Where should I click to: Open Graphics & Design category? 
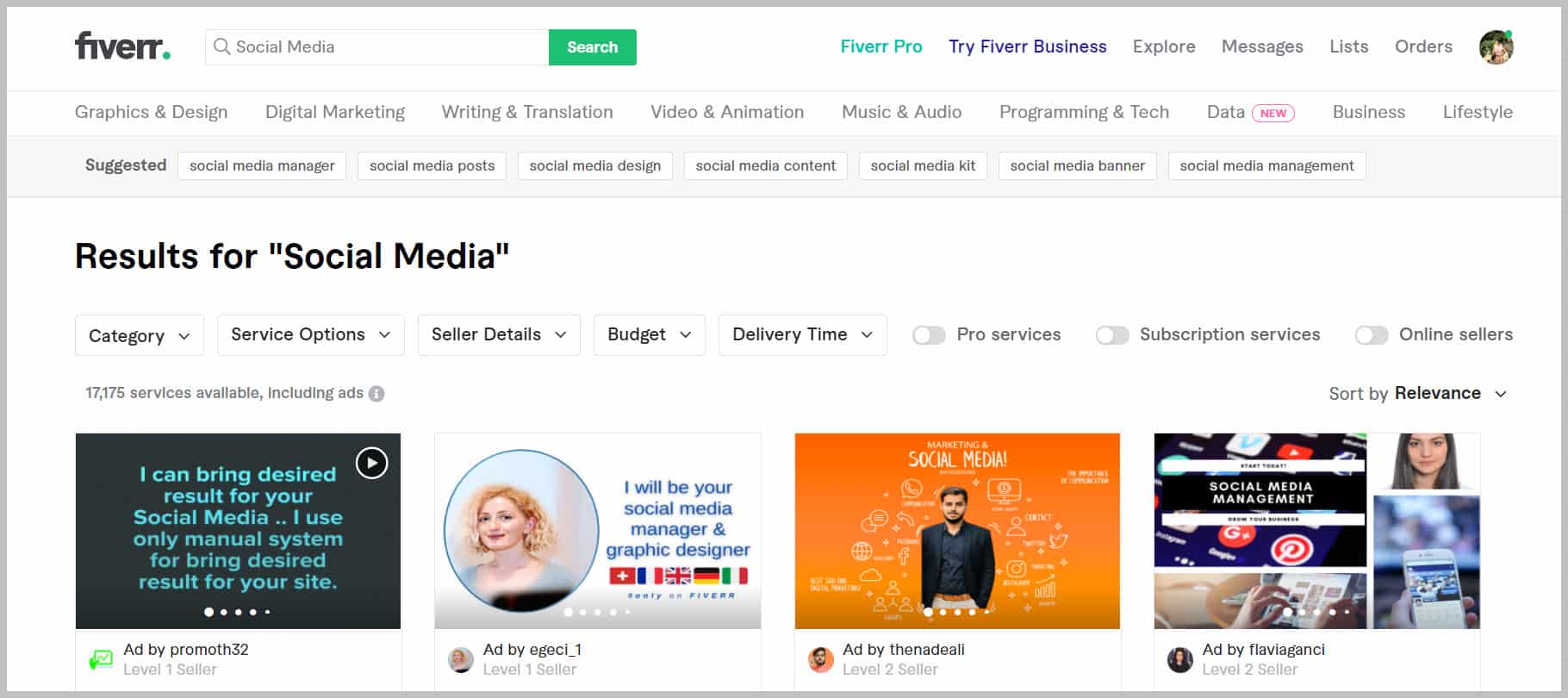tap(152, 112)
